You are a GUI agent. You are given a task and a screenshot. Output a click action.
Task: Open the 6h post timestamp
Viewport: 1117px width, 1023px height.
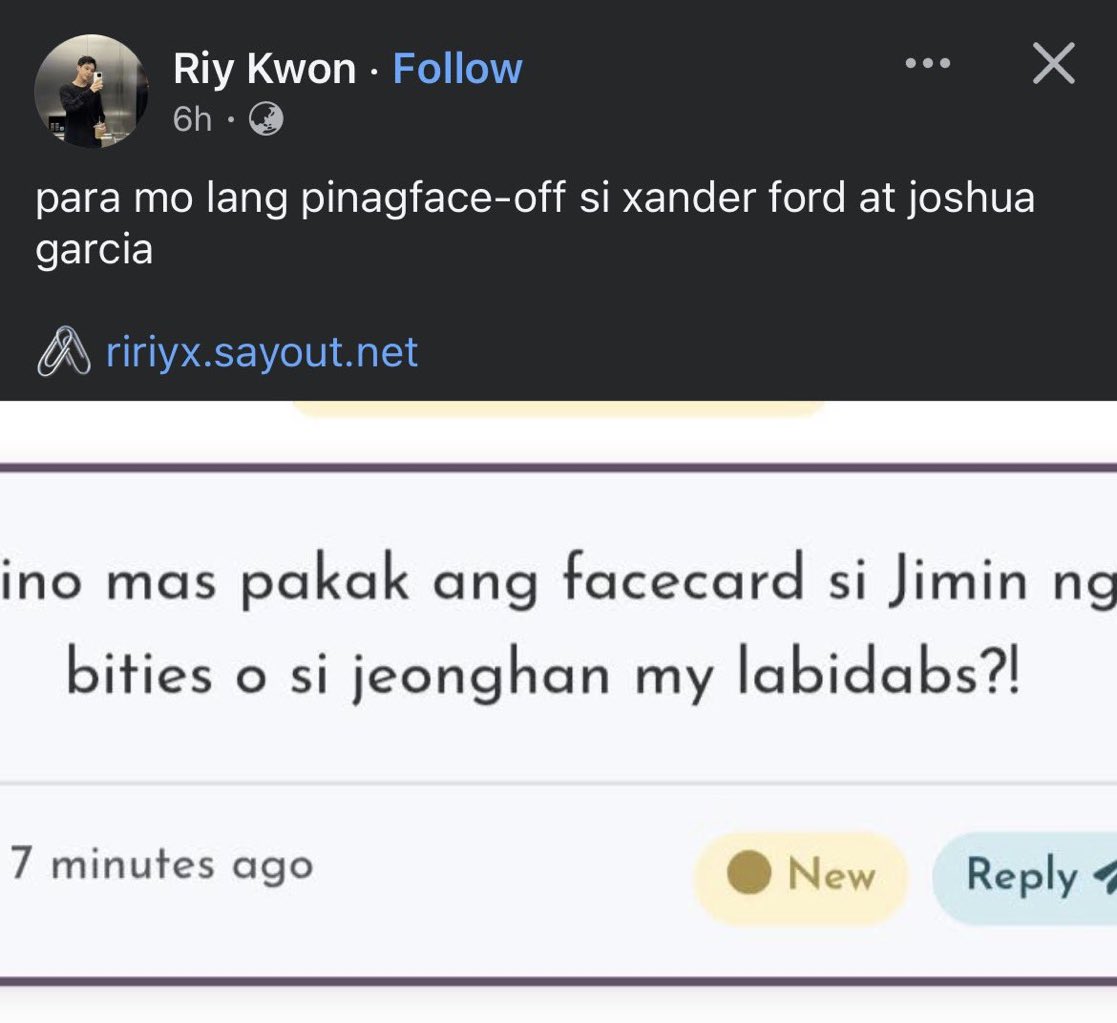[192, 119]
